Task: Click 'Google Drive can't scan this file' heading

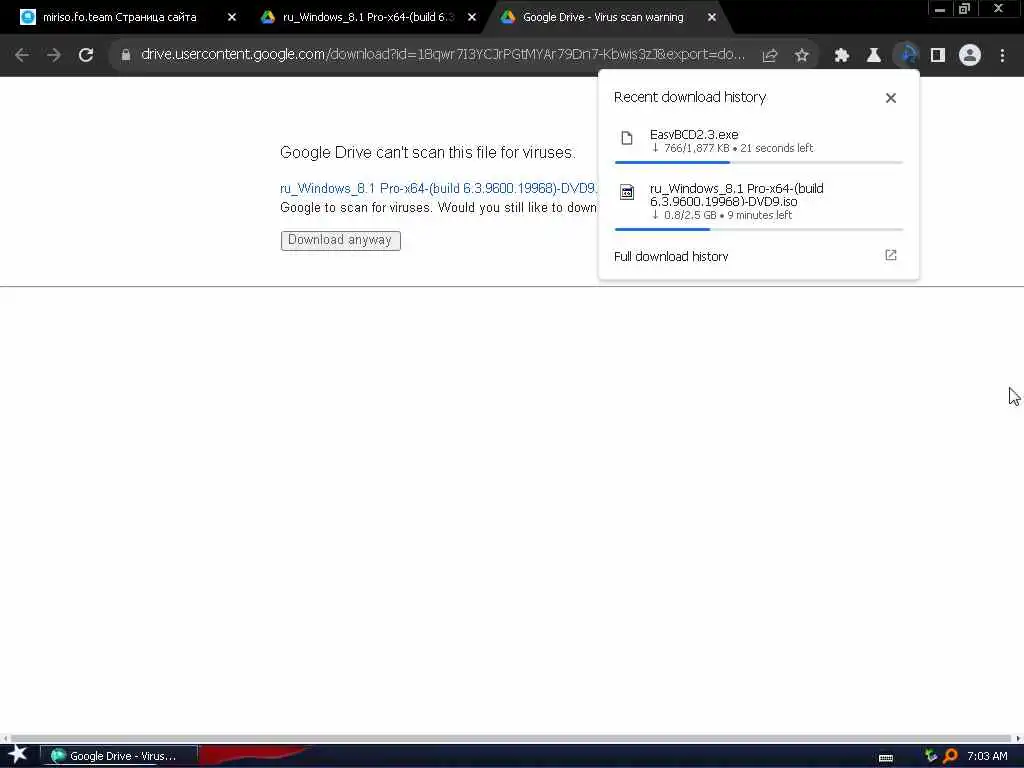Action: pyautogui.click(x=428, y=153)
